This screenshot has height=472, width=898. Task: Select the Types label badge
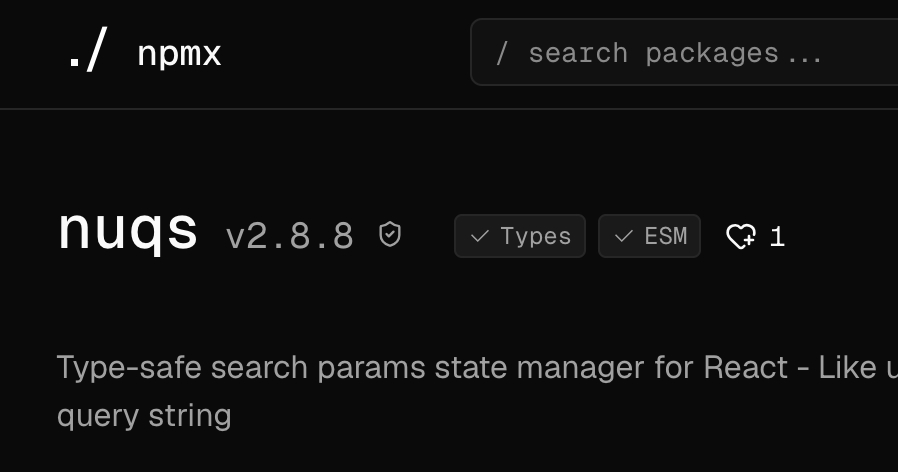tap(520, 236)
